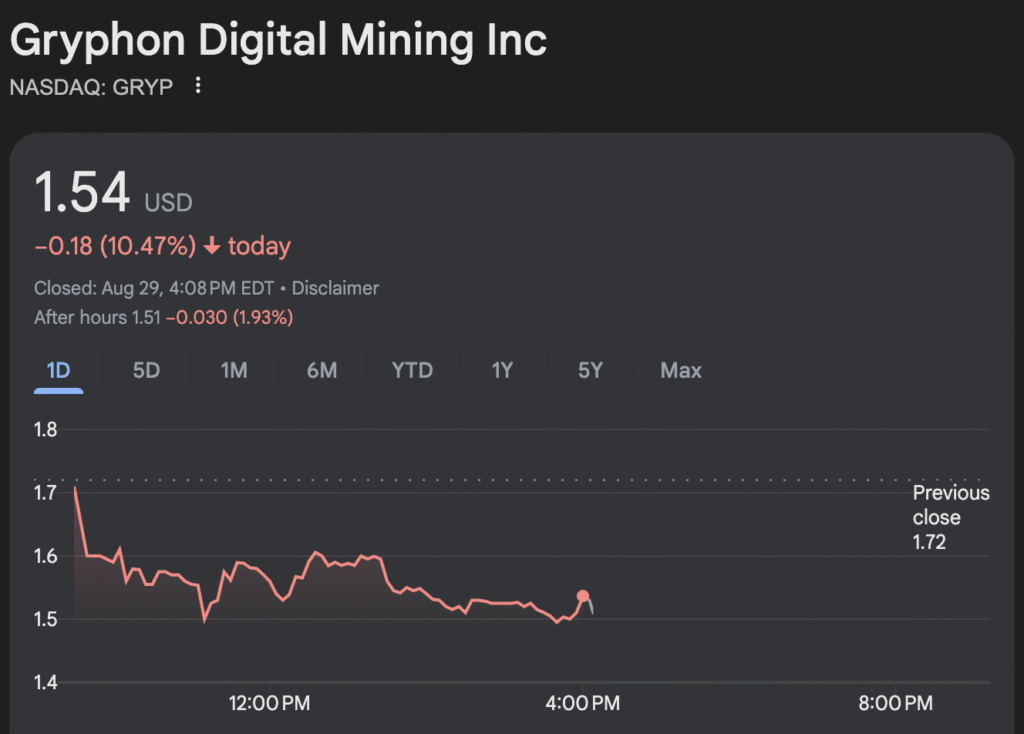Show the 1M price chart

234,370
